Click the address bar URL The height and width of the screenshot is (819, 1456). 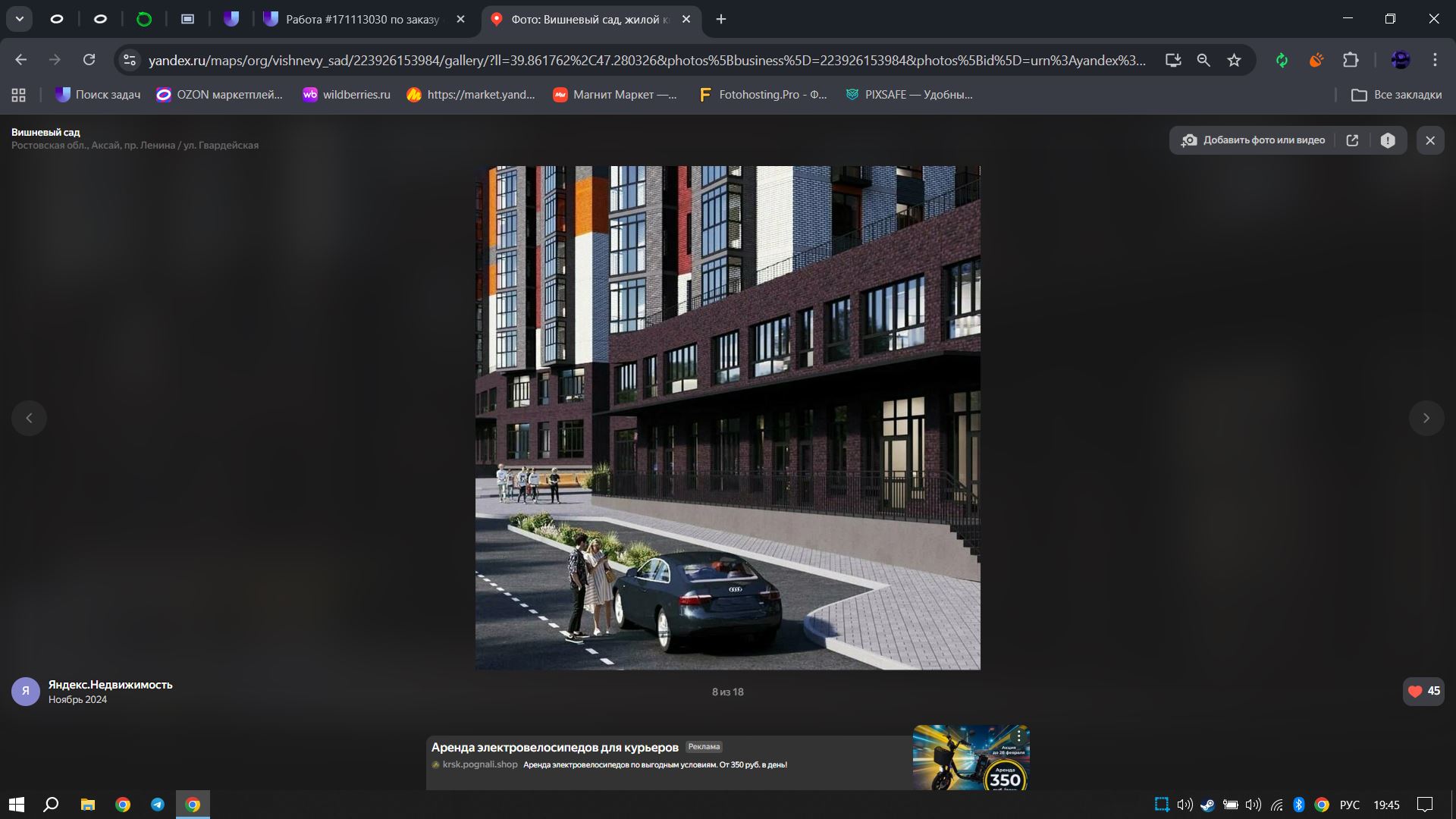[646, 60]
